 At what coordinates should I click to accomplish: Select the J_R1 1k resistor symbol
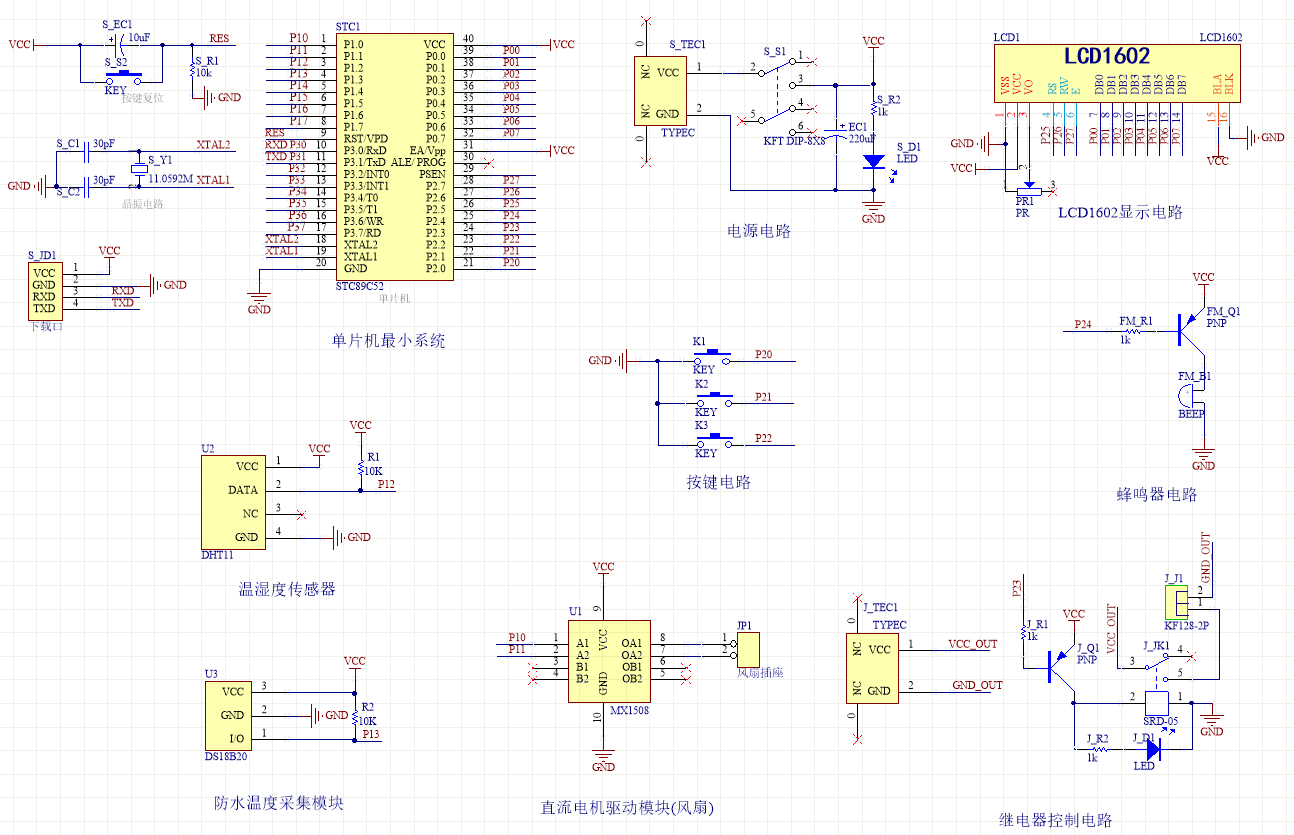click(1023, 632)
